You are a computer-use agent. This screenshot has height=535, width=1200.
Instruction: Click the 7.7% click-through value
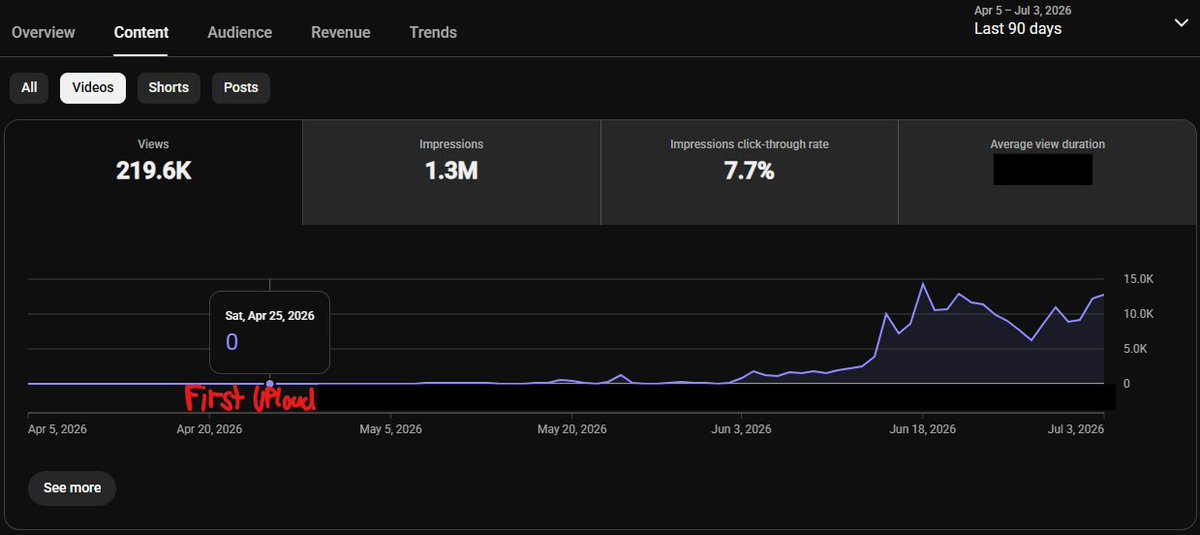(749, 171)
